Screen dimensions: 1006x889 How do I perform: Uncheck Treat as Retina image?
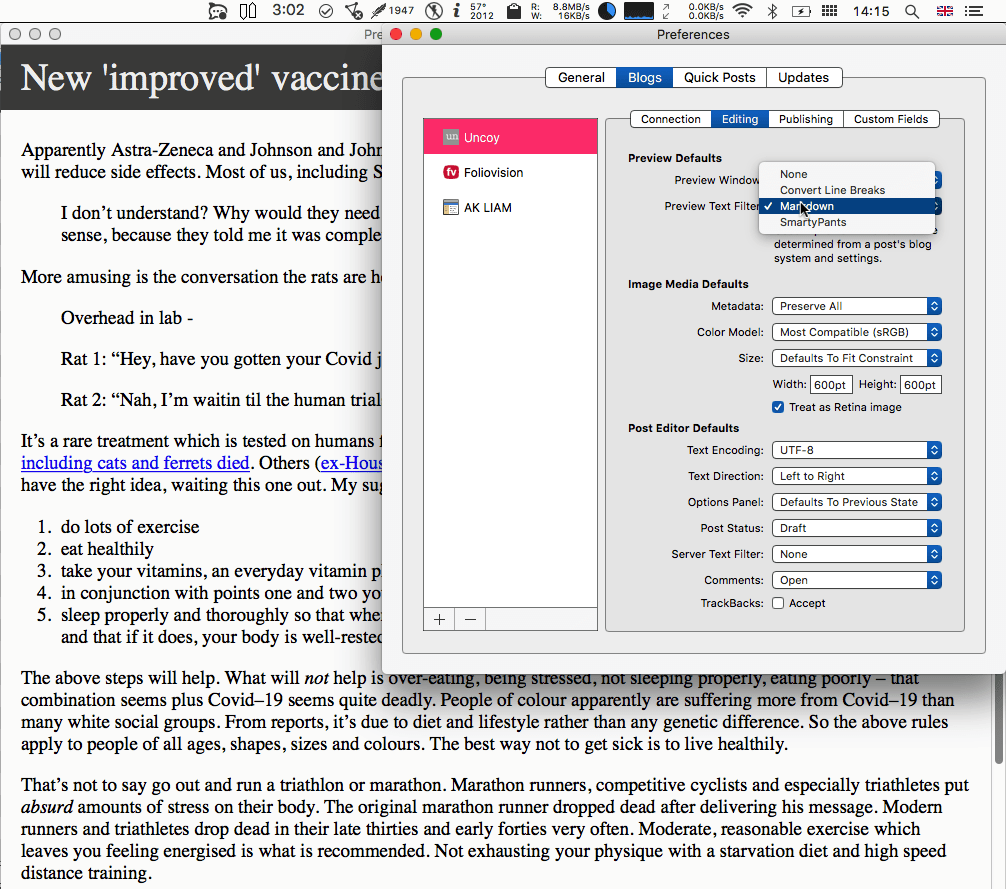click(778, 407)
